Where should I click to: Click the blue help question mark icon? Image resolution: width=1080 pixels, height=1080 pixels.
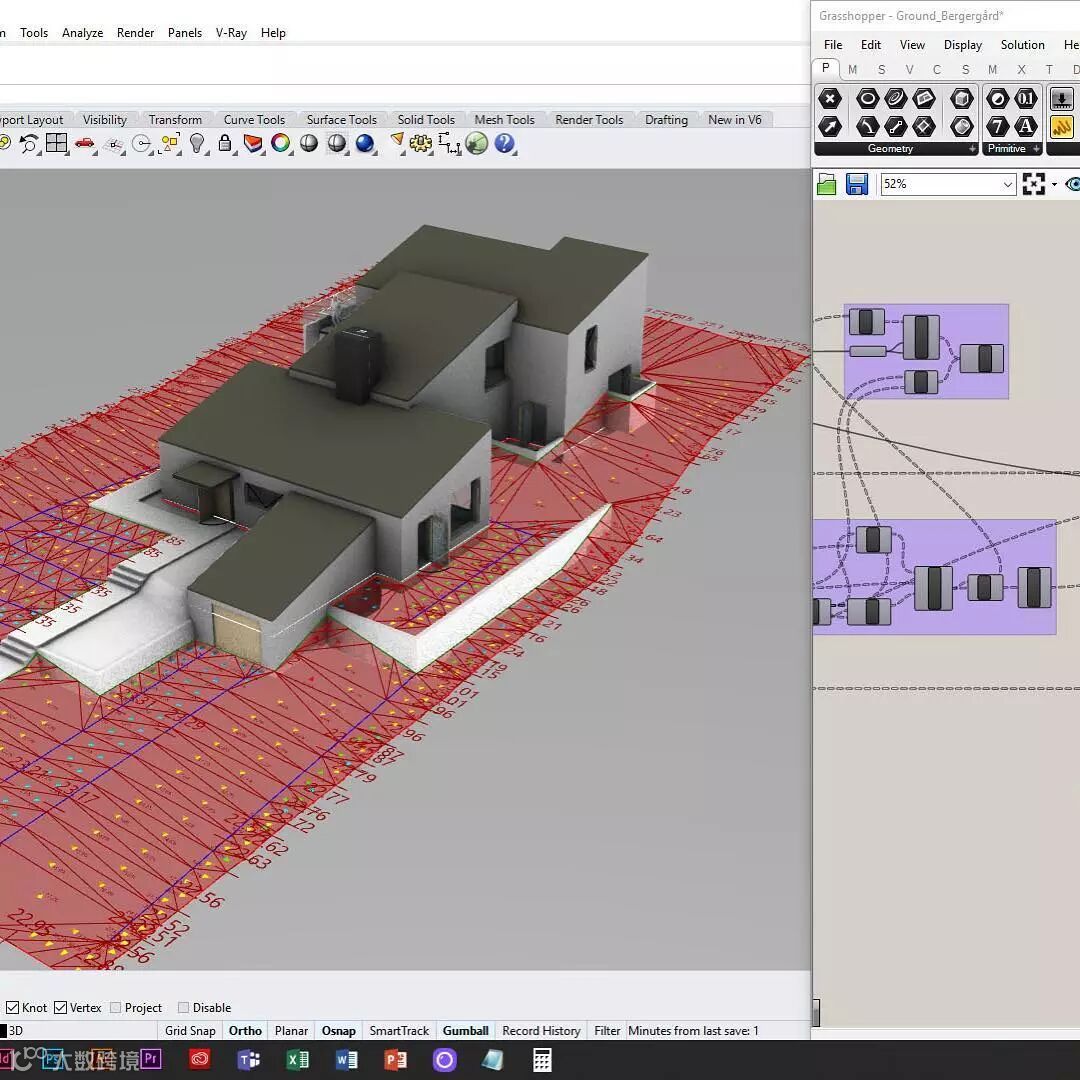point(505,144)
